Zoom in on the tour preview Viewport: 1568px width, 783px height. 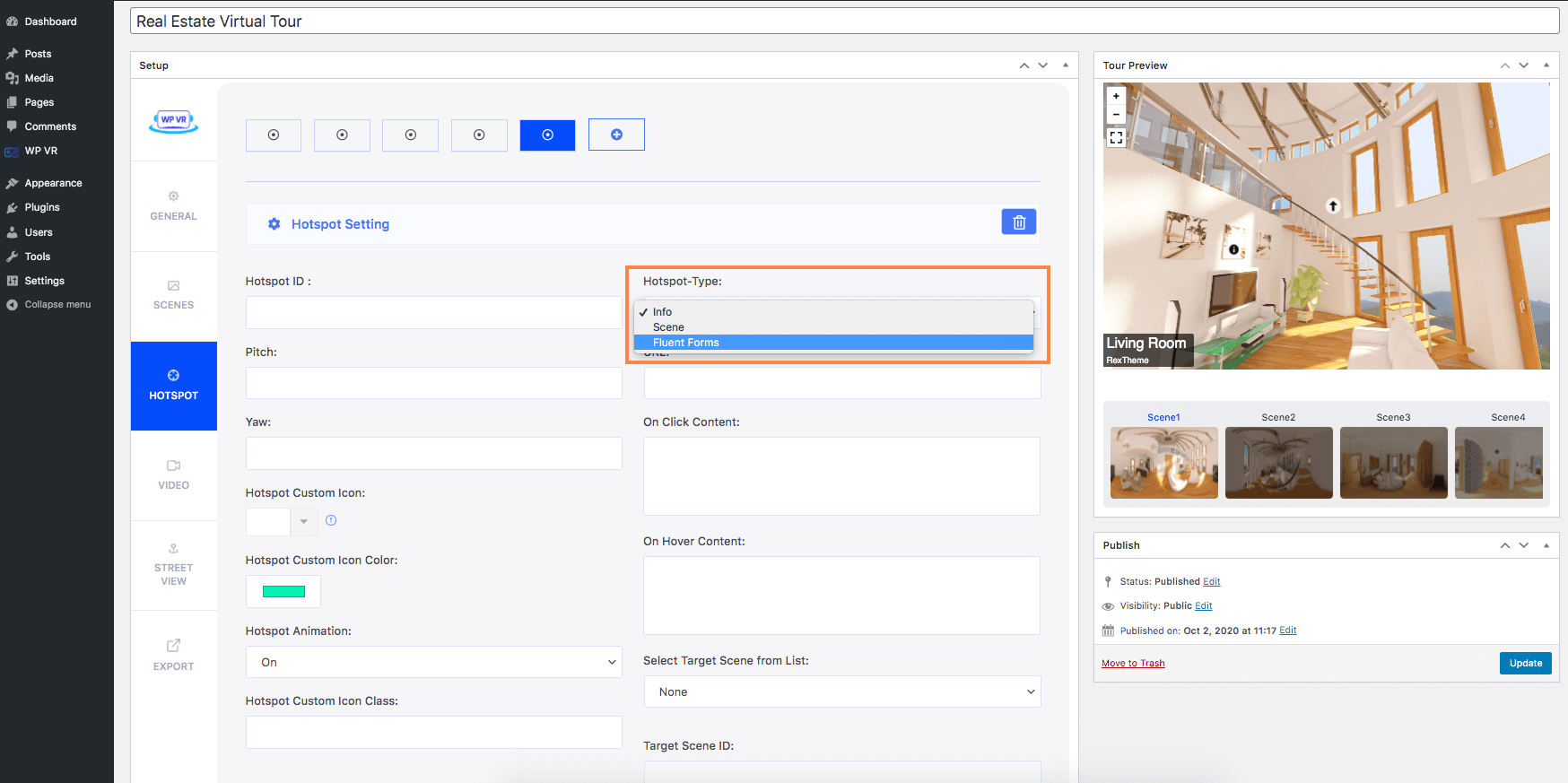click(1116, 96)
